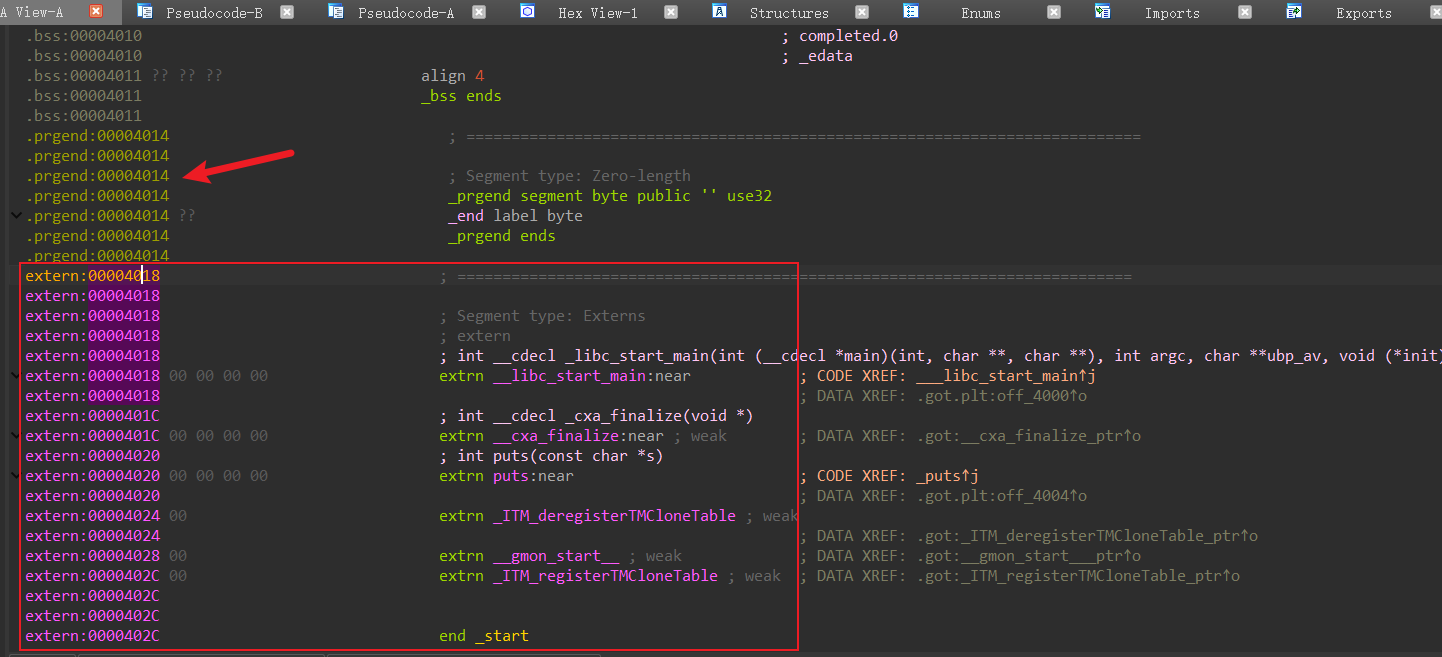The image size is (1442, 657).
Task: Click the _ITM_registerTMCloneTable extern symbol
Action: [604, 576]
